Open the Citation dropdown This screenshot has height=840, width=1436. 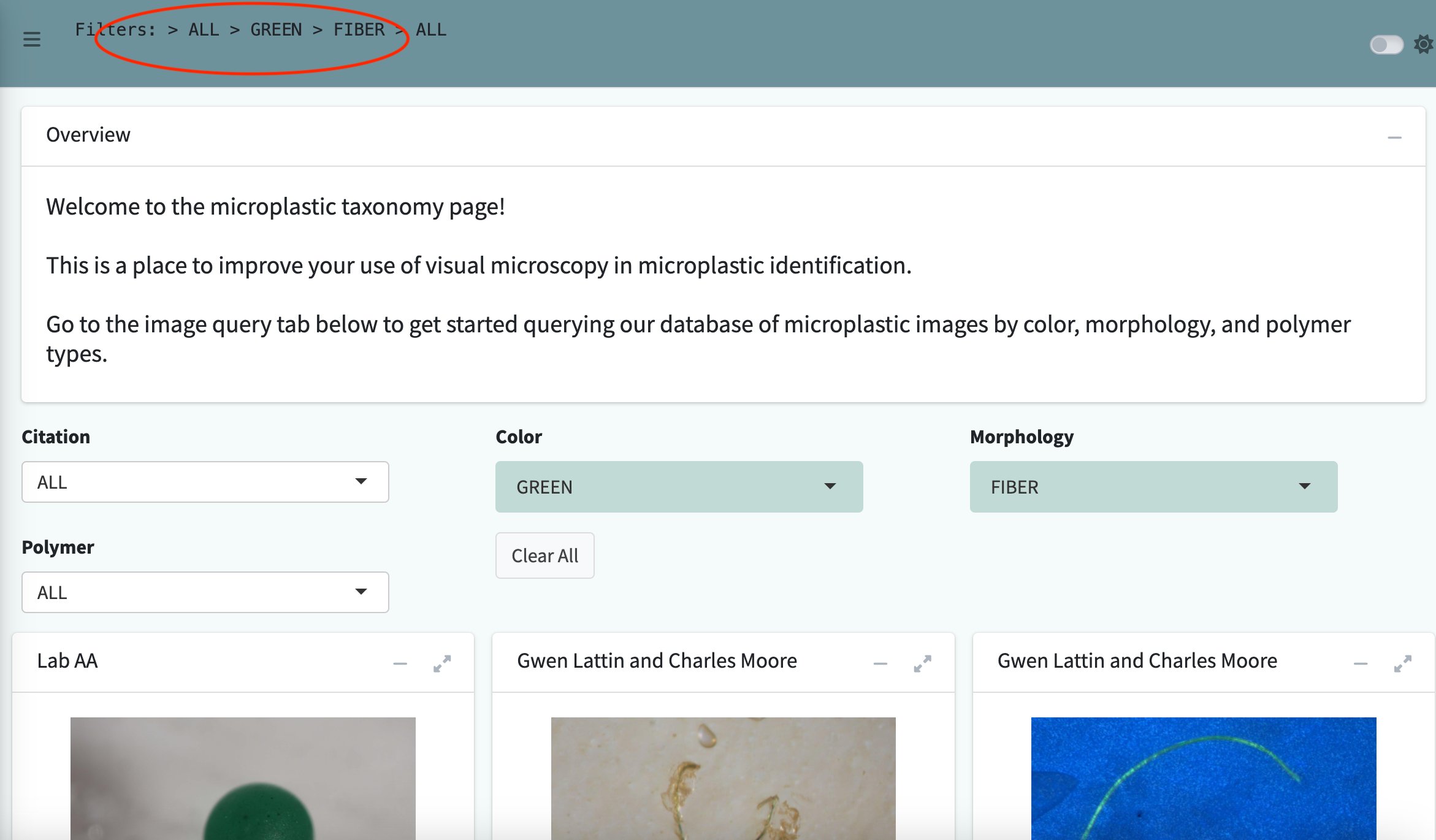tap(205, 482)
